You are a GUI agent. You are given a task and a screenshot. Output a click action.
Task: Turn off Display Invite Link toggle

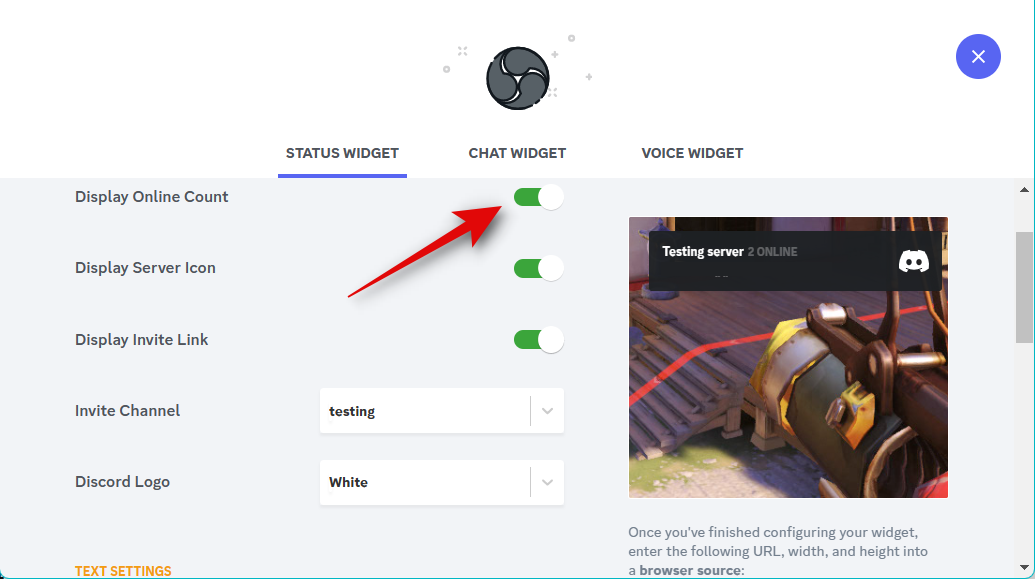point(539,339)
